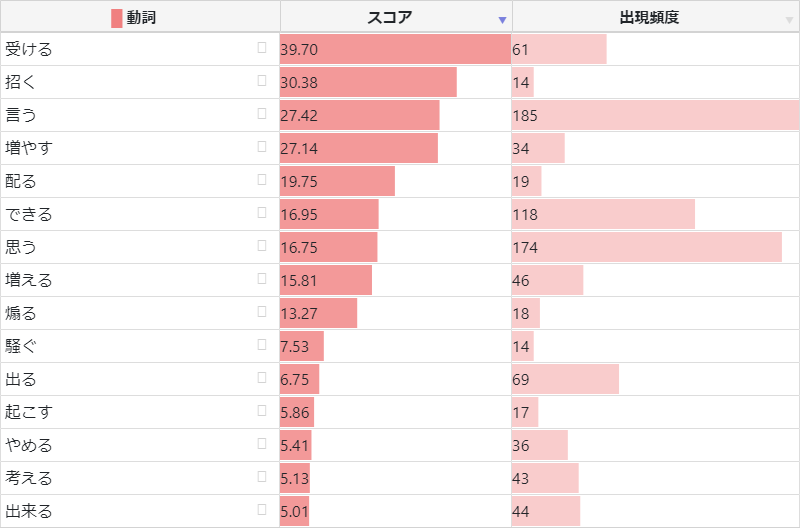Click the 動詞 column header
This screenshot has width=800, height=528.
tap(141, 17)
